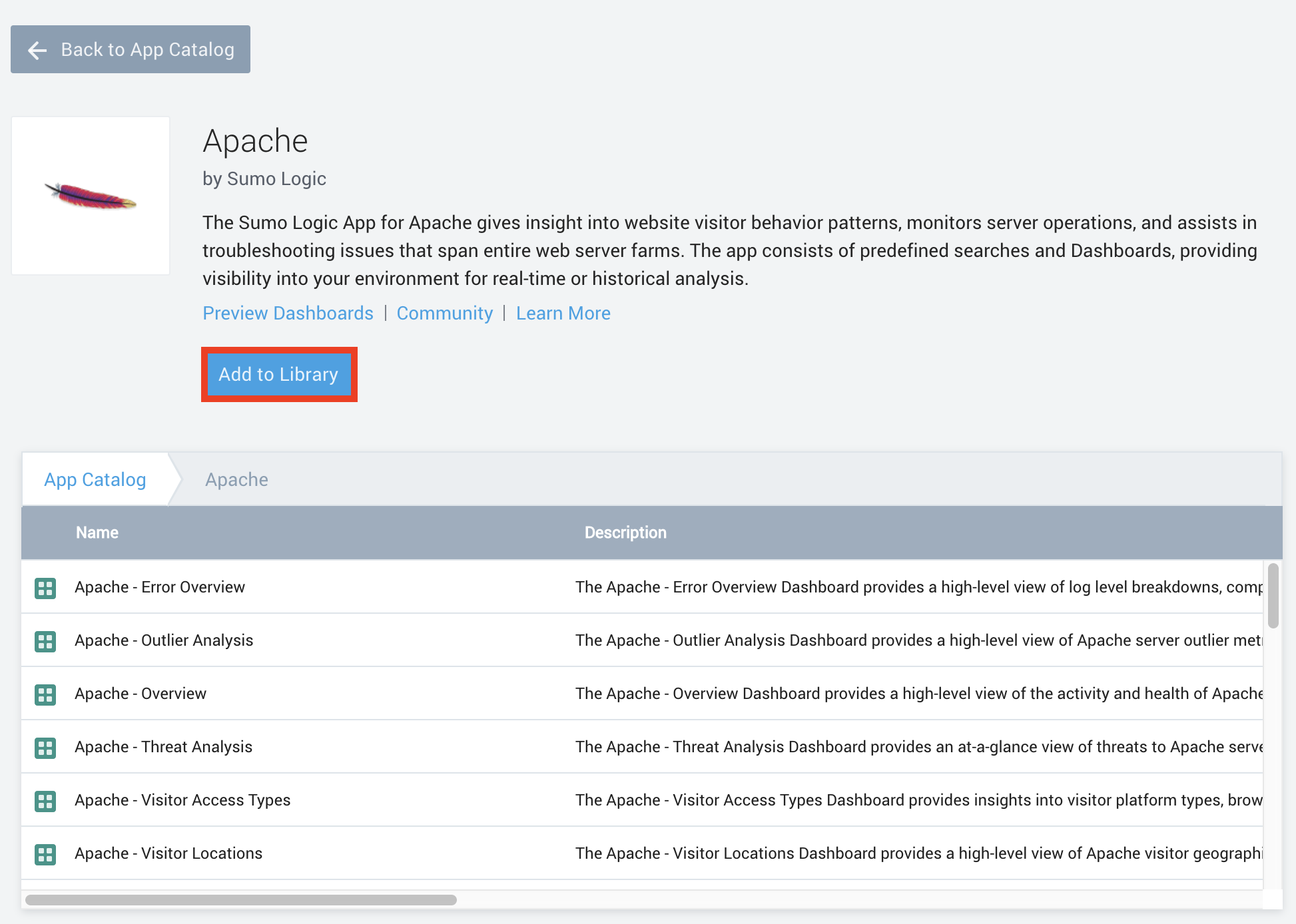Click dashboard icon for Apache - Threat Analysis
The width and height of the screenshot is (1296, 924).
coord(45,748)
